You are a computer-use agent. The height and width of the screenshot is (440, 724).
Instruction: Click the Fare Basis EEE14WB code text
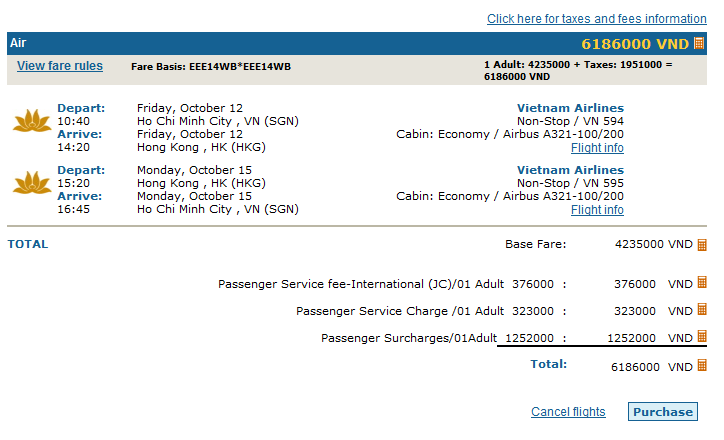coord(211,66)
